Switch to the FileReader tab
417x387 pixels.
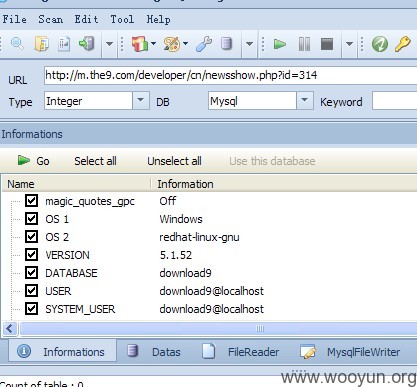tap(241, 352)
